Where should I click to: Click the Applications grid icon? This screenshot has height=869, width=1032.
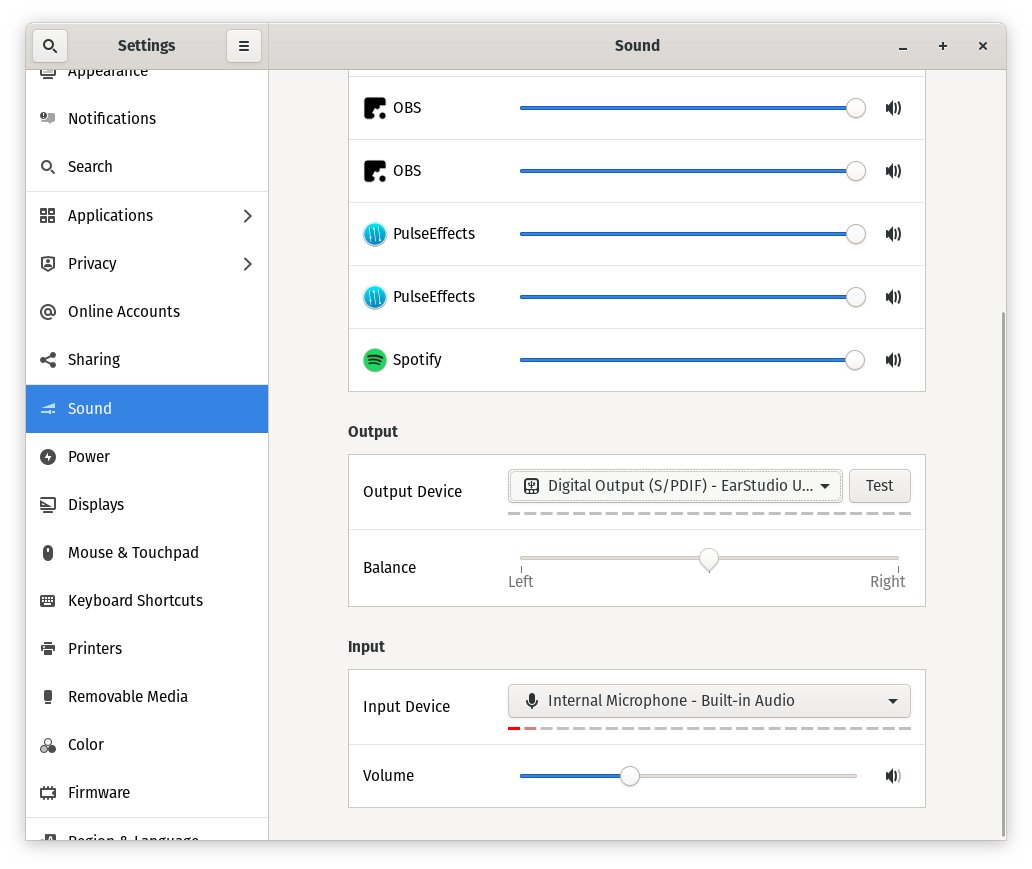click(x=47, y=215)
